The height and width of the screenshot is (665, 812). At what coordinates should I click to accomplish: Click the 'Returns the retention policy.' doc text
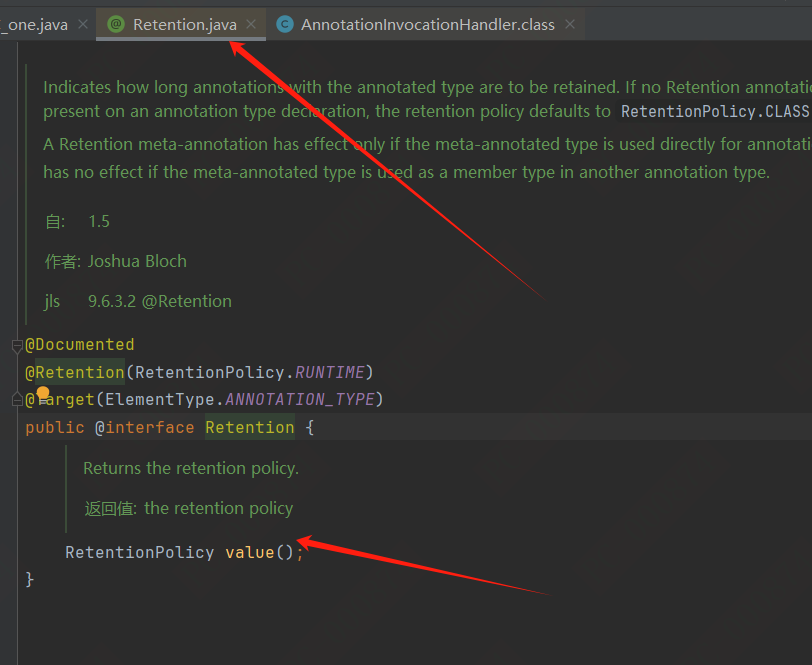pos(191,468)
